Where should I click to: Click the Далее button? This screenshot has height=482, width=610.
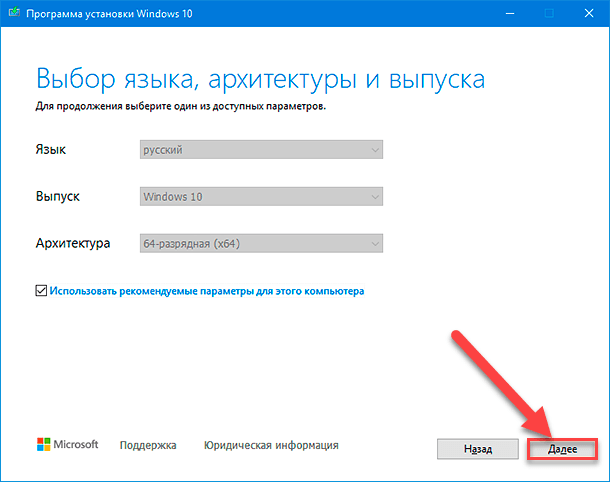tap(562, 449)
